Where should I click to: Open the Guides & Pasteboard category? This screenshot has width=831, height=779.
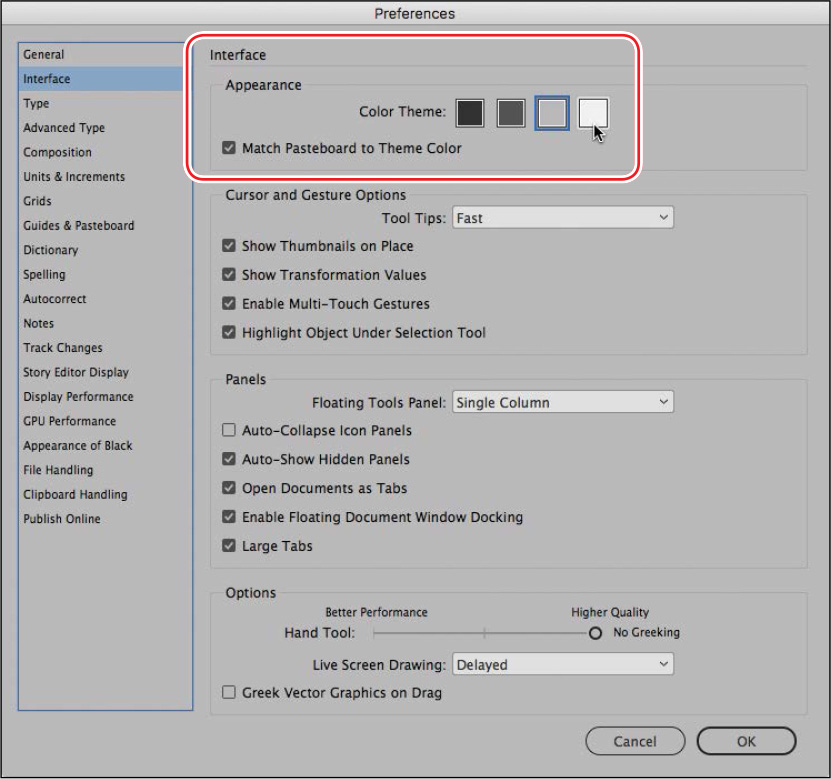point(79,226)
